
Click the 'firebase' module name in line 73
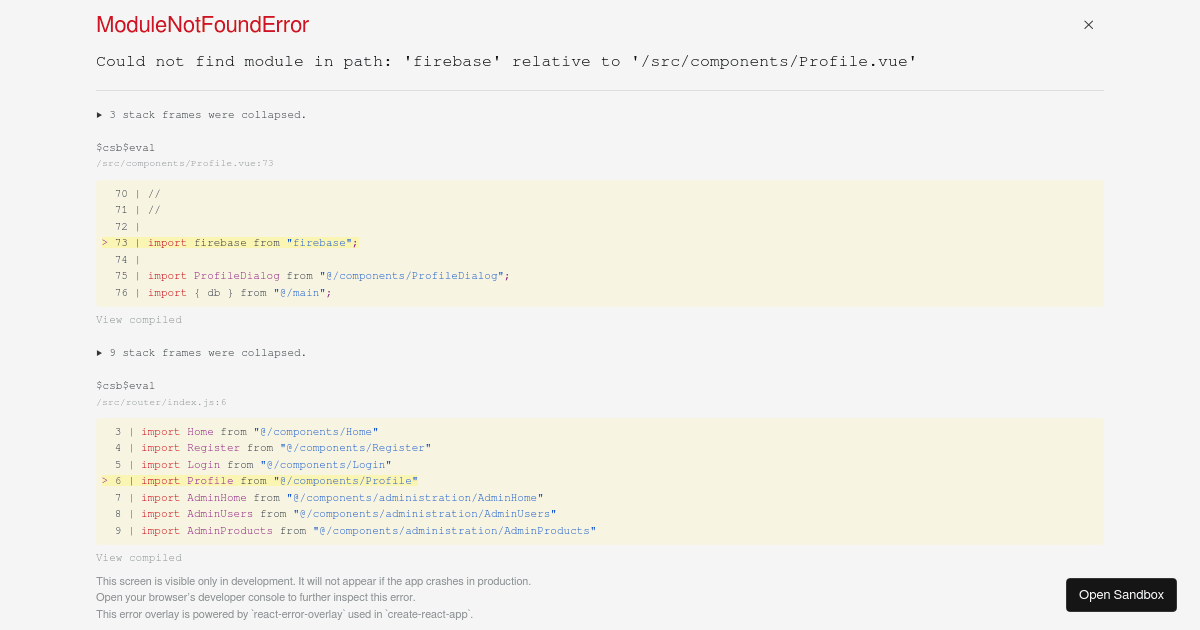pos(318,242)
